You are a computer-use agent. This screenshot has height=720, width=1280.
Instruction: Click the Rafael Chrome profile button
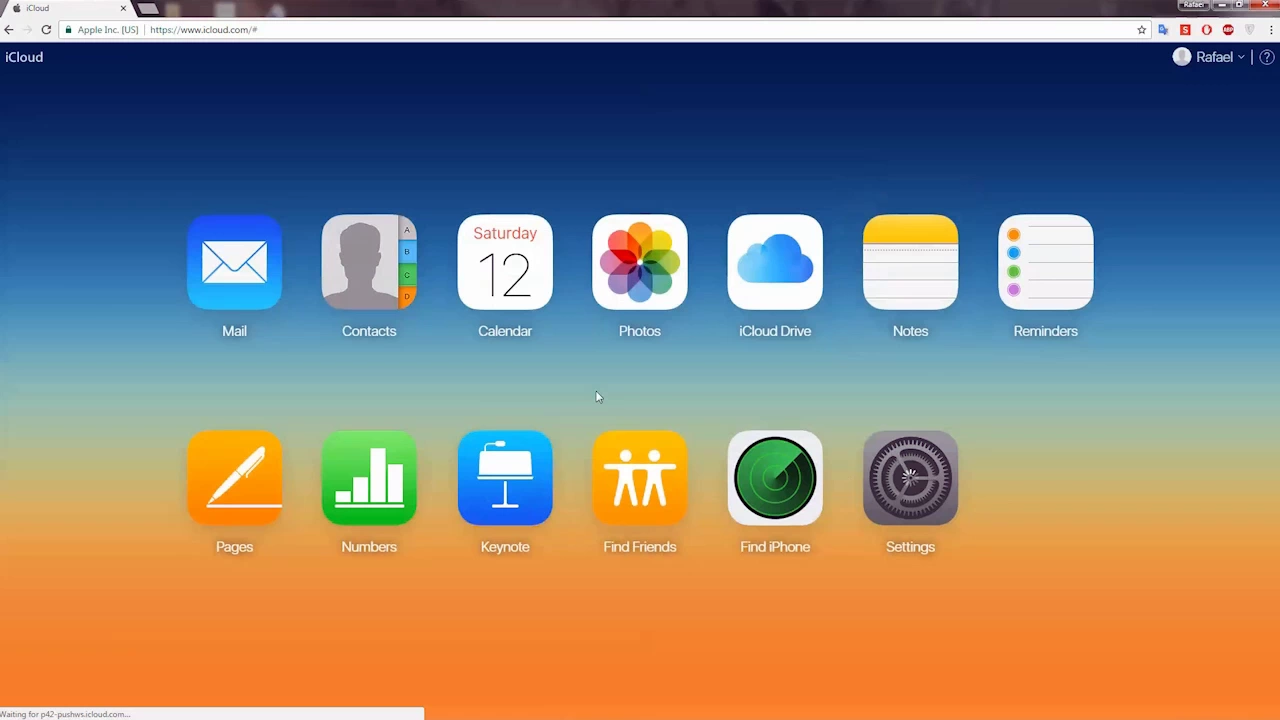coord(1194,5)
